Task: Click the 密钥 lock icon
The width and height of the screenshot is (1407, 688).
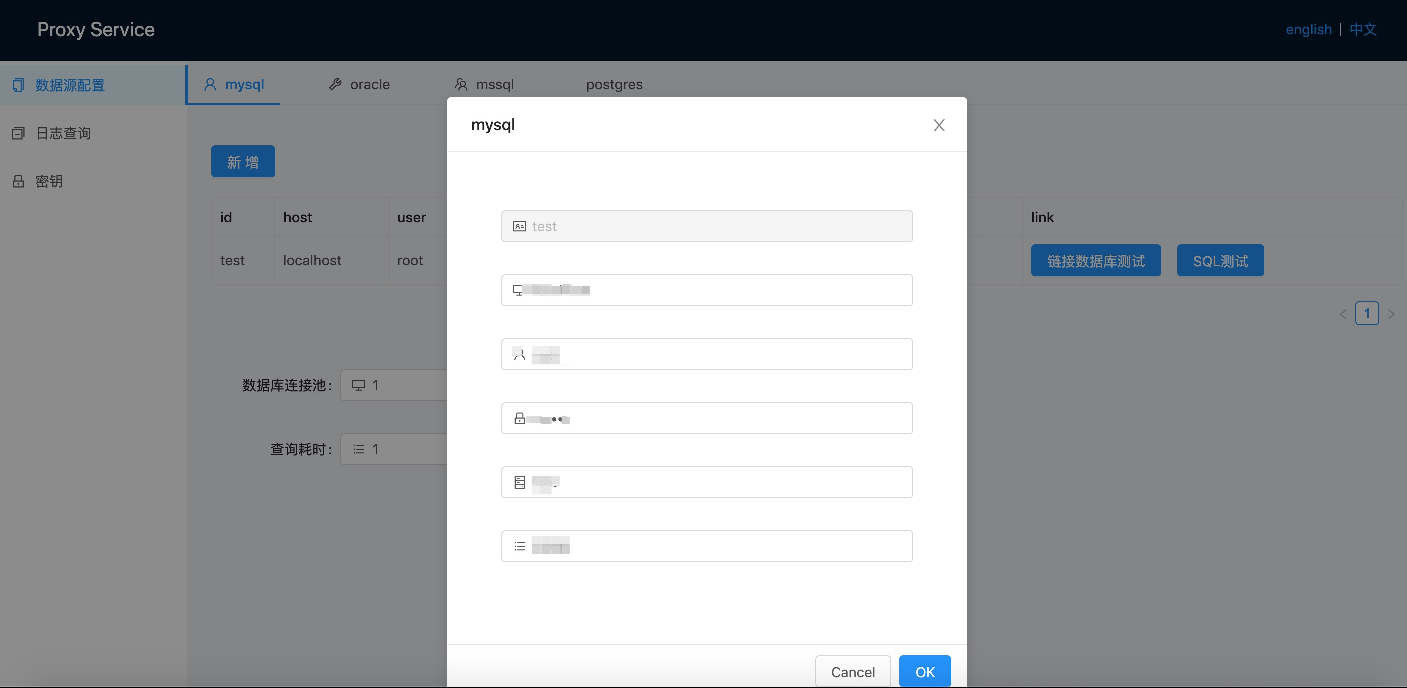Action: 18,181
